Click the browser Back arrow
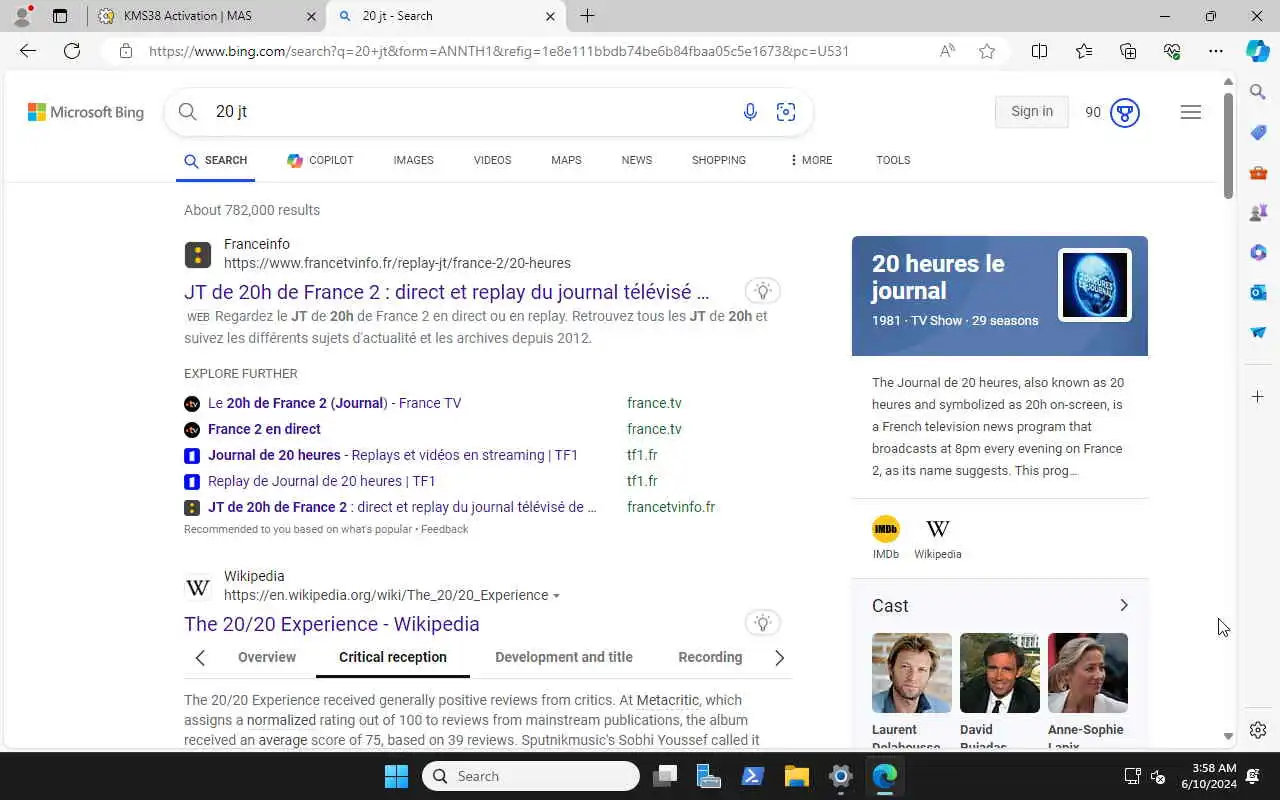Image resolution: width=1280 pixels, height=800 pixels. (x=28, y=51)
